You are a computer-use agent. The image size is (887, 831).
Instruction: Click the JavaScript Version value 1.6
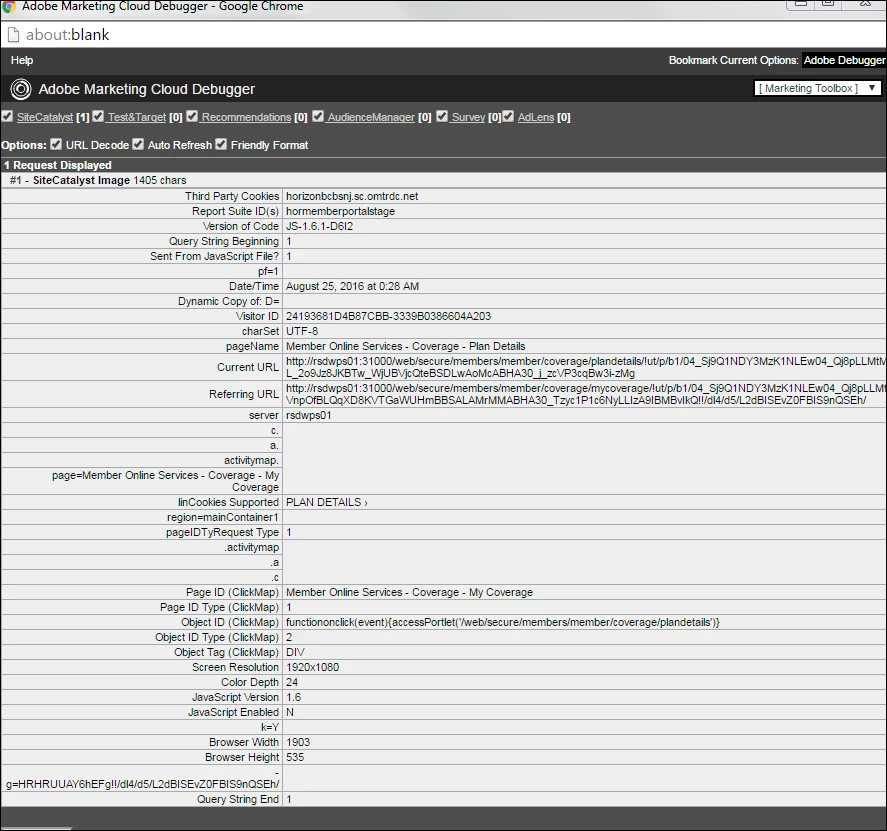(x=294, y=697)
